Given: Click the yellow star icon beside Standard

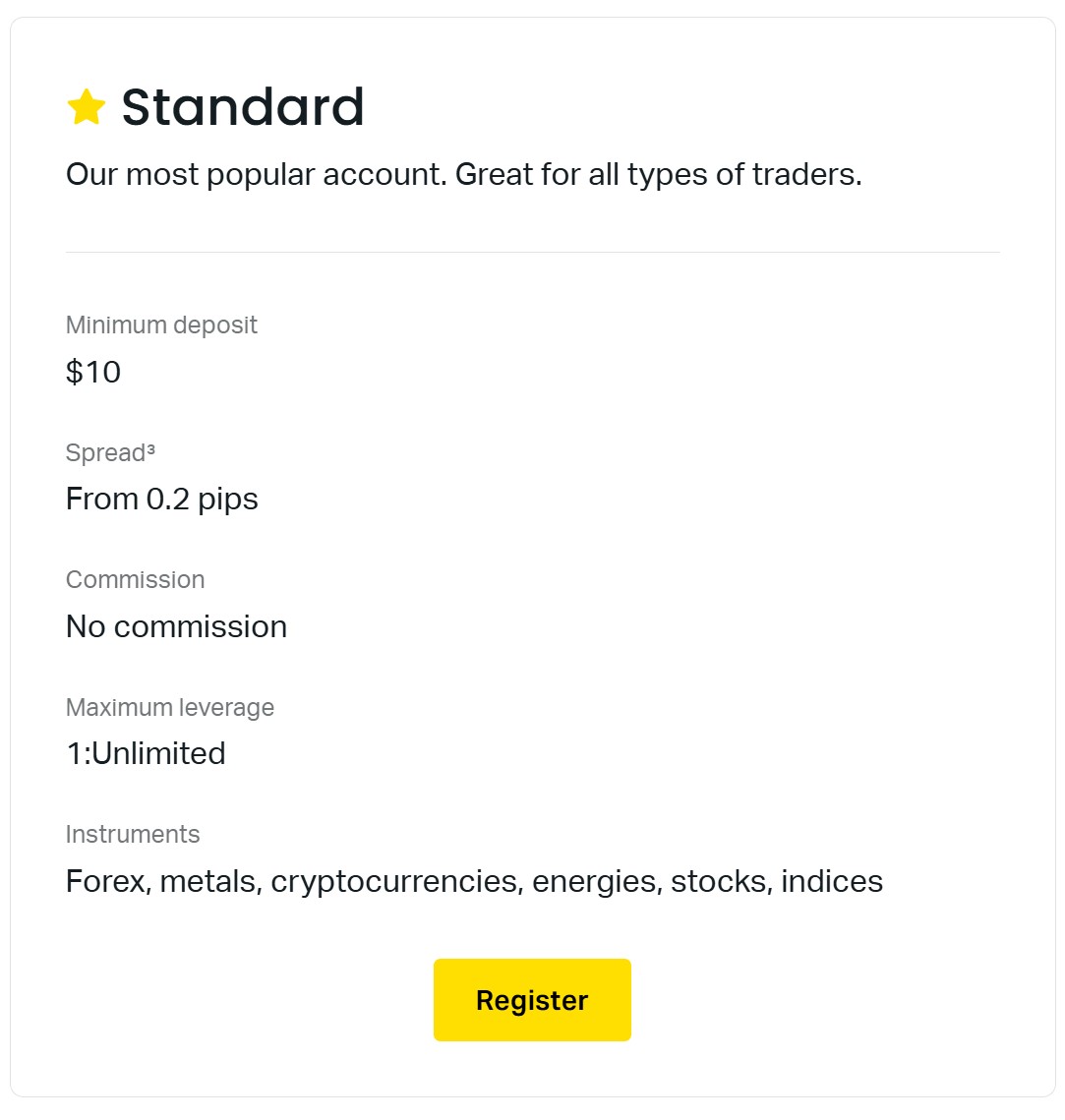Looking at the screenshot, I should (x=87, y=107).
